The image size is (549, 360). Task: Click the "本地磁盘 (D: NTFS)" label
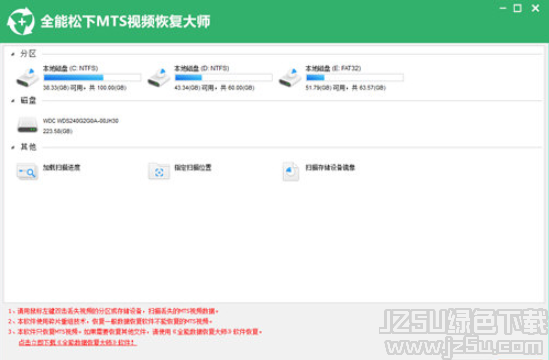[x=202, y=68]
